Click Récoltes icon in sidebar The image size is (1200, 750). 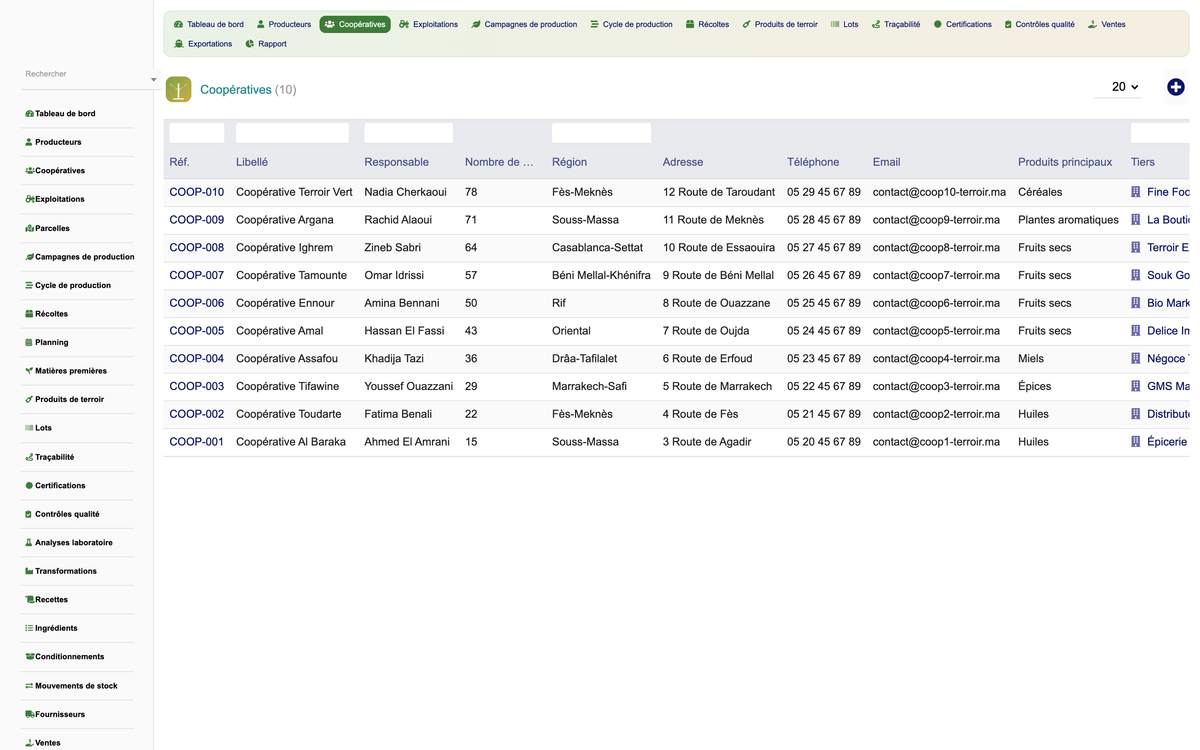tap(29, 314)
